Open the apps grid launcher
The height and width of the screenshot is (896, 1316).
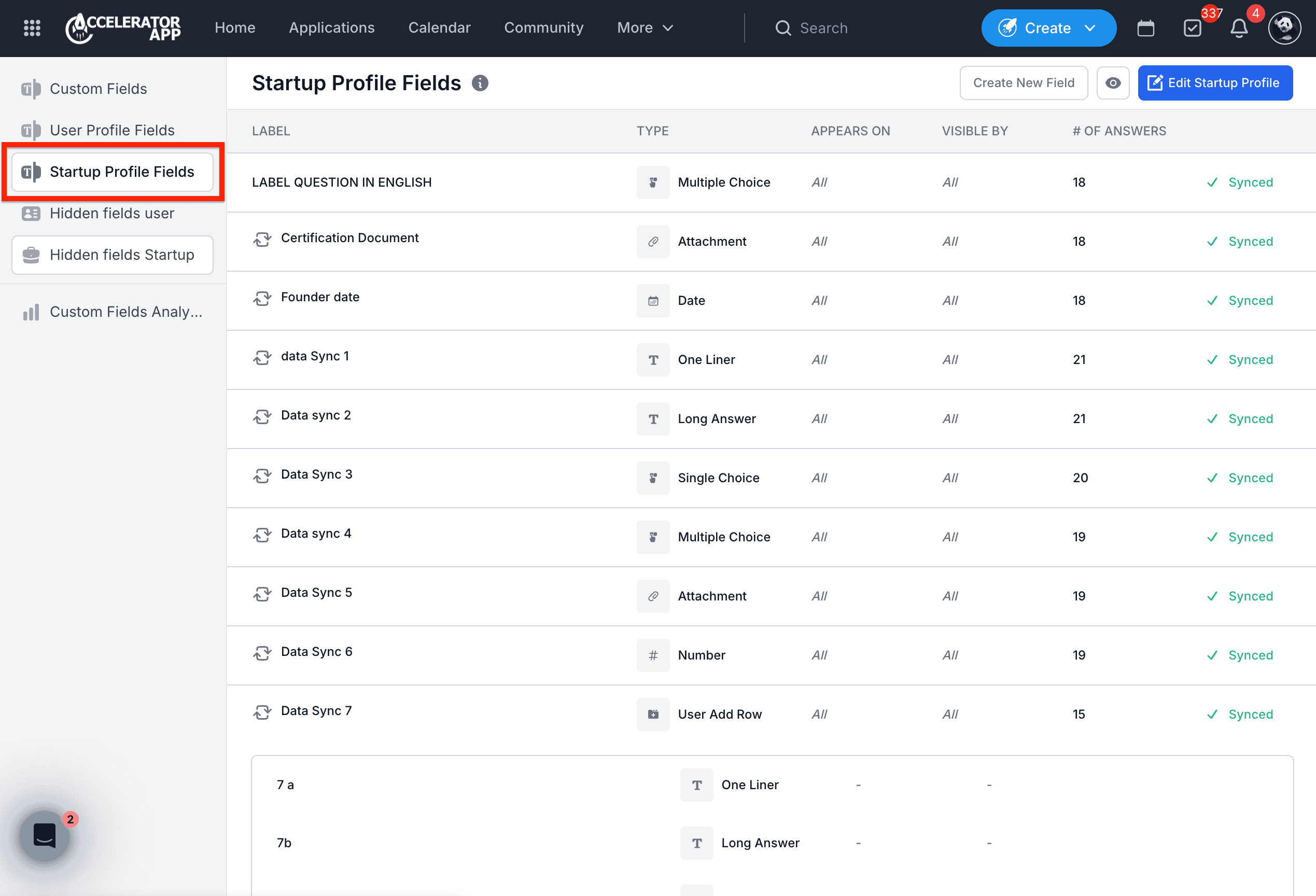[x=32, y=28]
